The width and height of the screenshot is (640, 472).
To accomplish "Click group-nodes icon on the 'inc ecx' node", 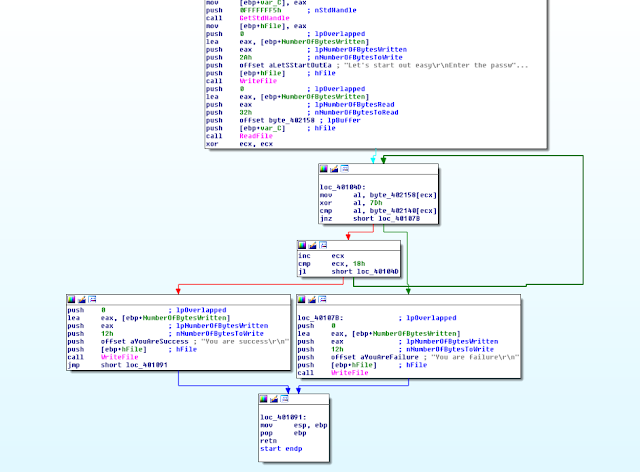I will coord(323,245).
